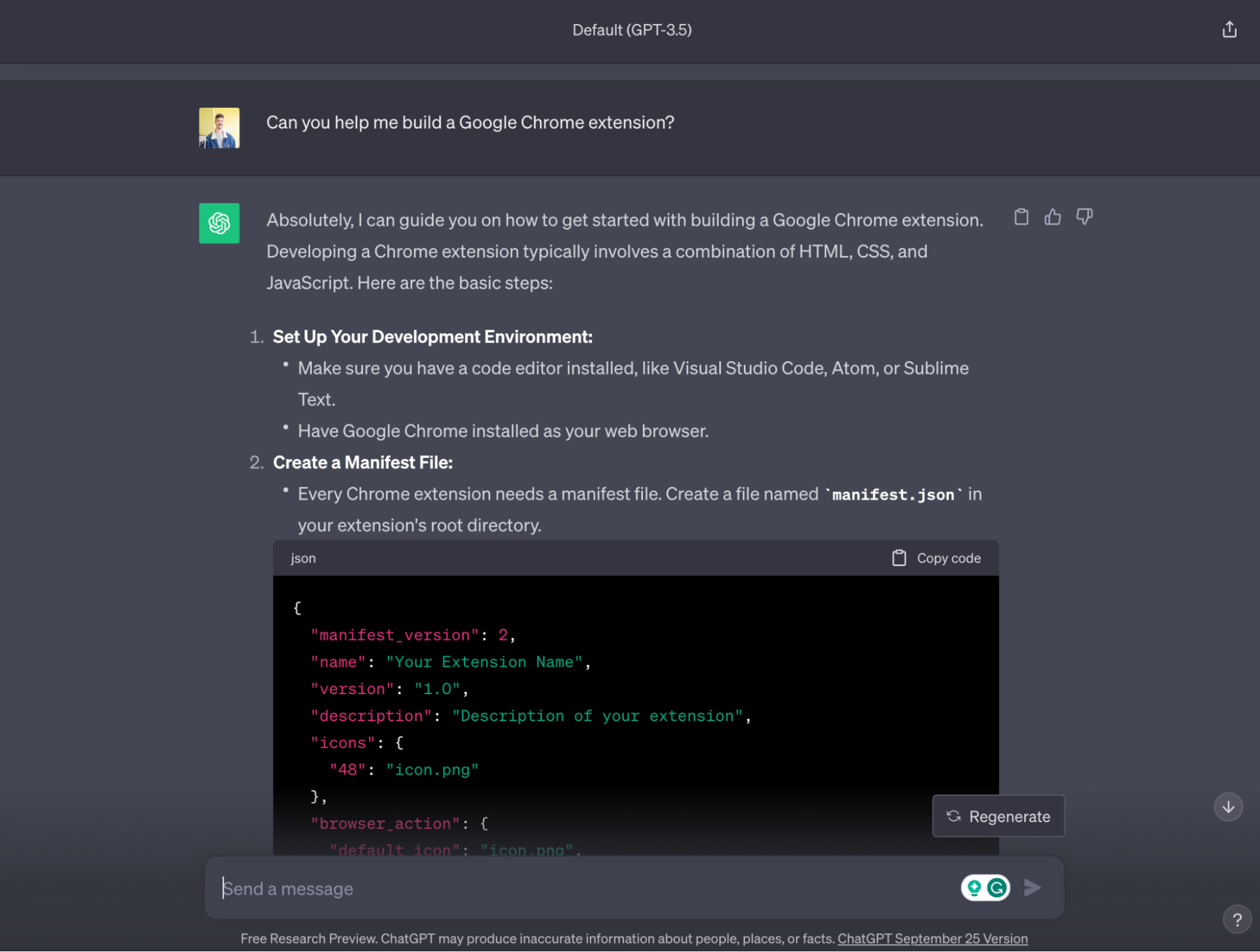Click the ChatGPT logo avatar

(219, 223)
